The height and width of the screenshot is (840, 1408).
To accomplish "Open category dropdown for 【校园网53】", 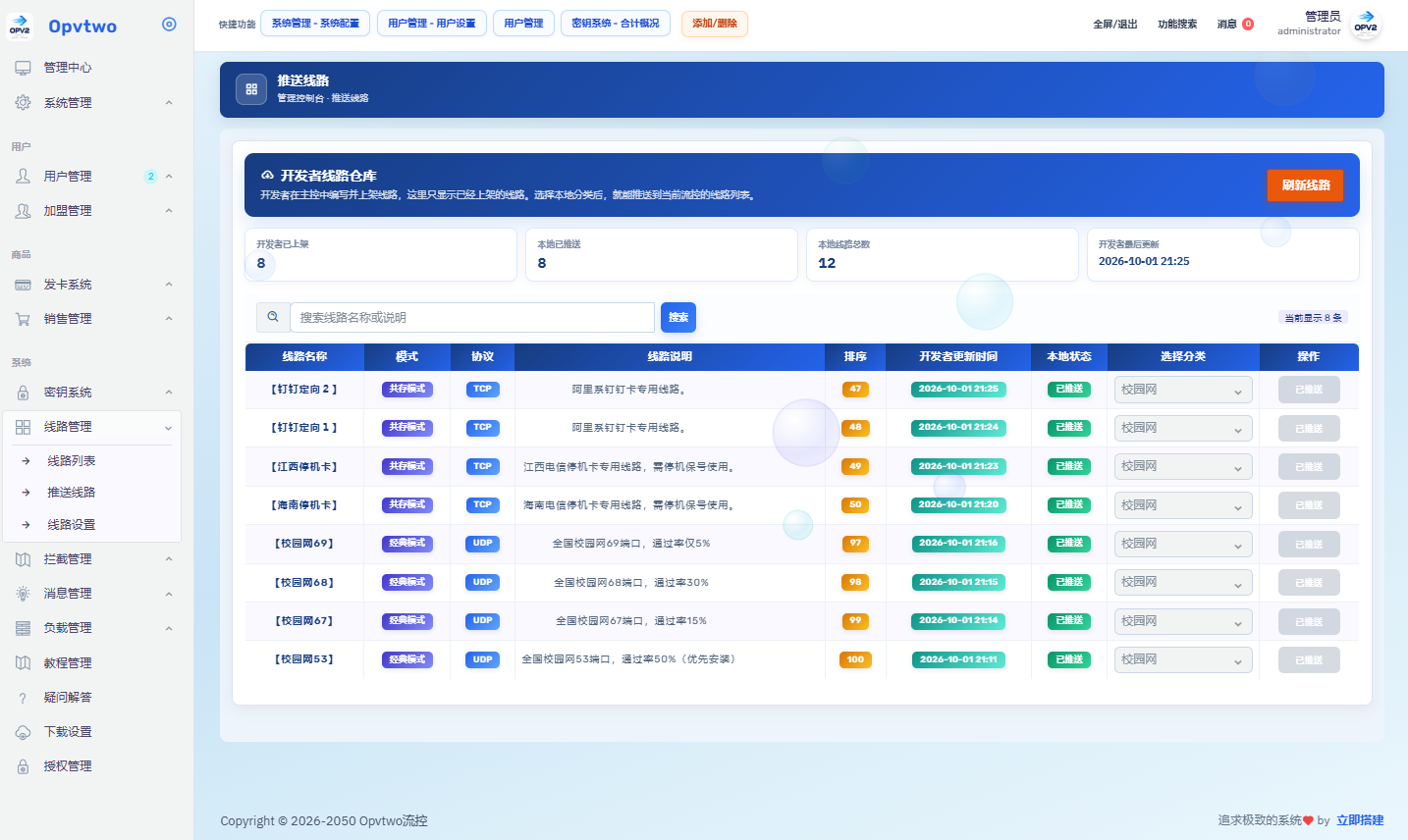I will 1183,659.
